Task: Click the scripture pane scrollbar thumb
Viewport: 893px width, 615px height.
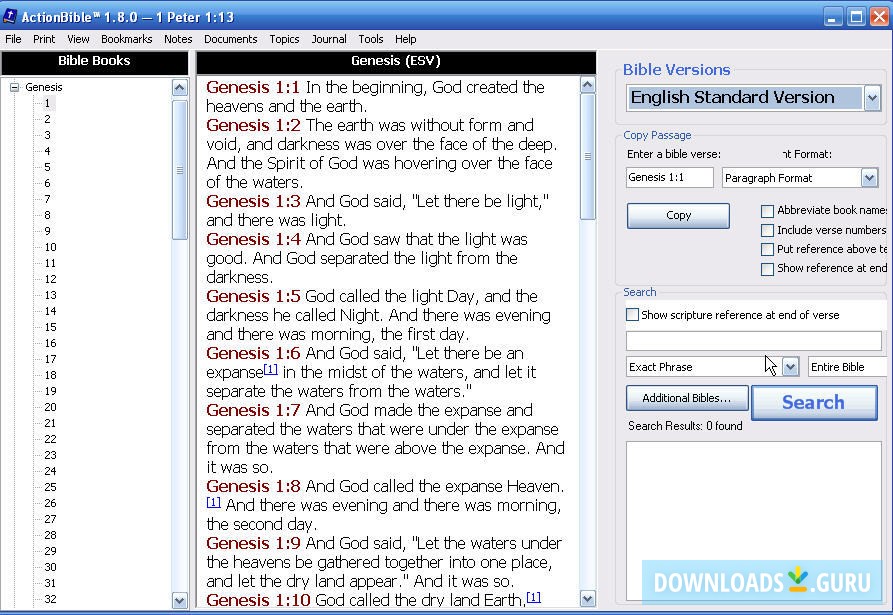Action: tap(588, 157)
